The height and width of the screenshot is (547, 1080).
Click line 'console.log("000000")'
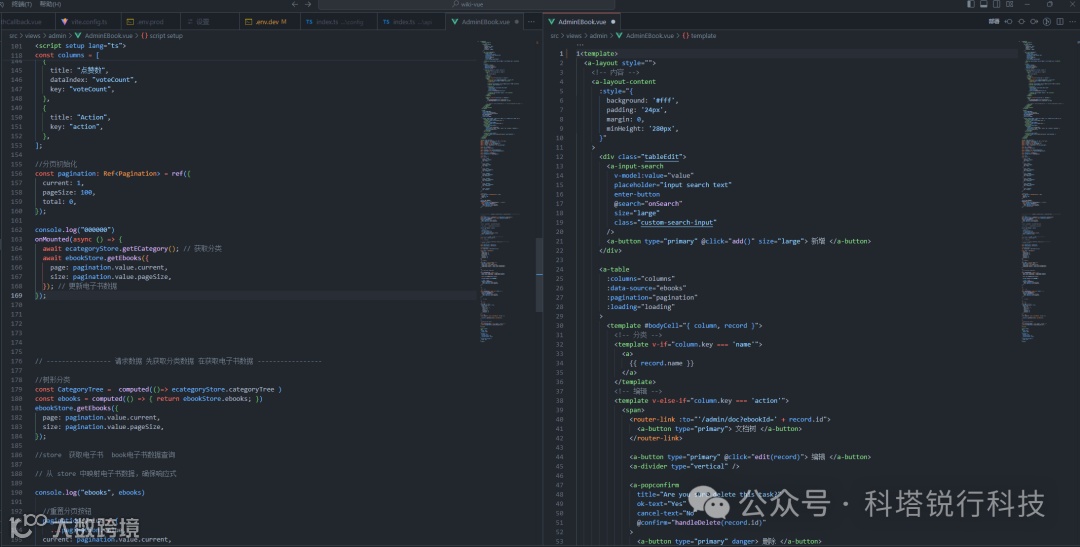click(74, 229)
